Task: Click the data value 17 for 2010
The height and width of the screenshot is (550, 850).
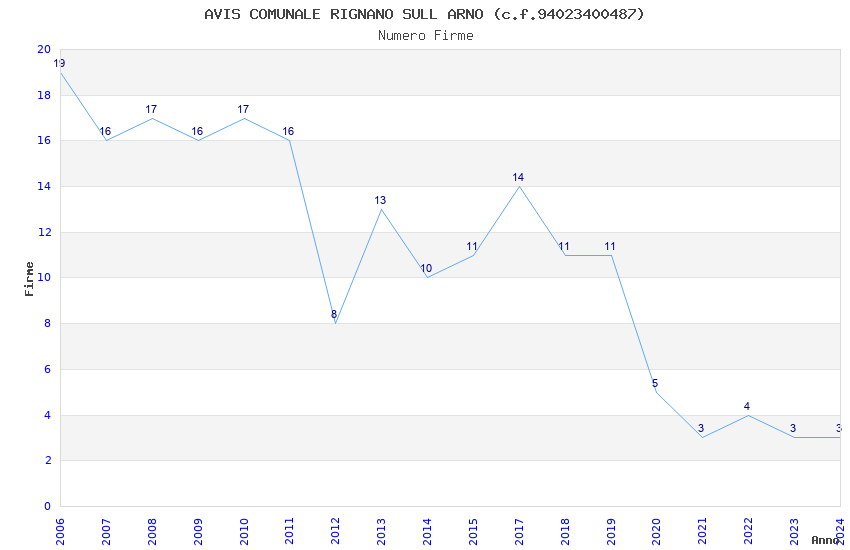Action: pos(243,109)
